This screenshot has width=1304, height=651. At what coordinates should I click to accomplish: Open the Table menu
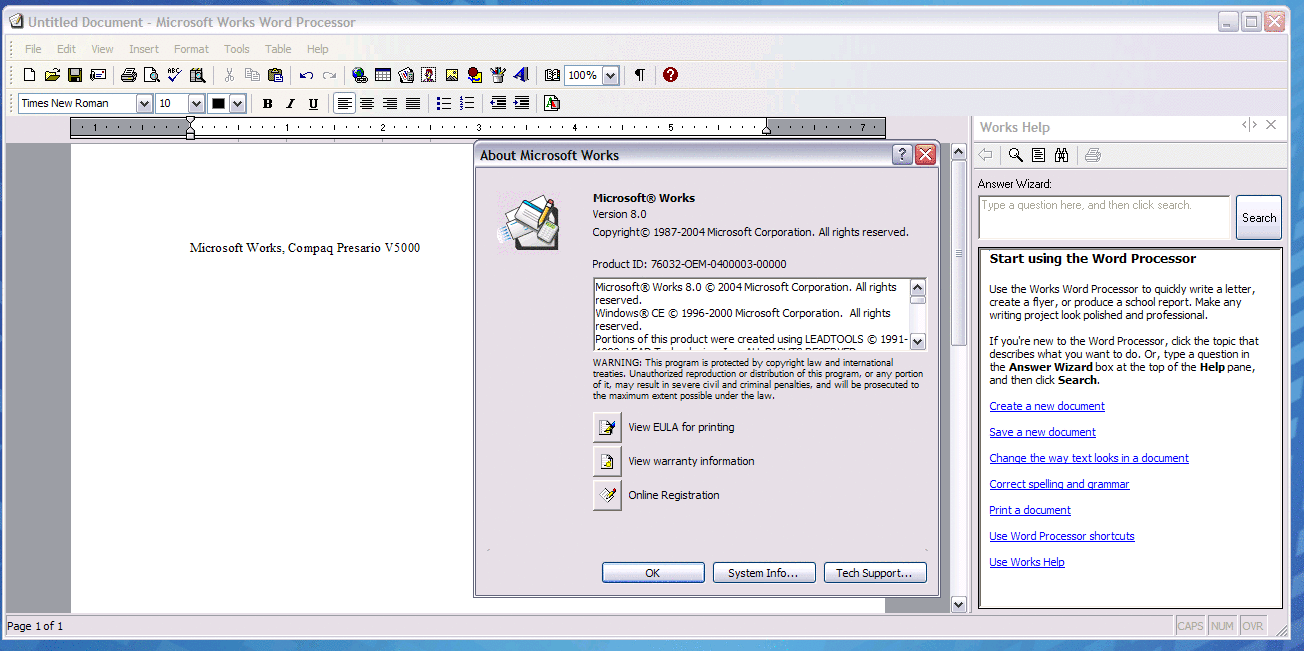click(x=278, y=49)
